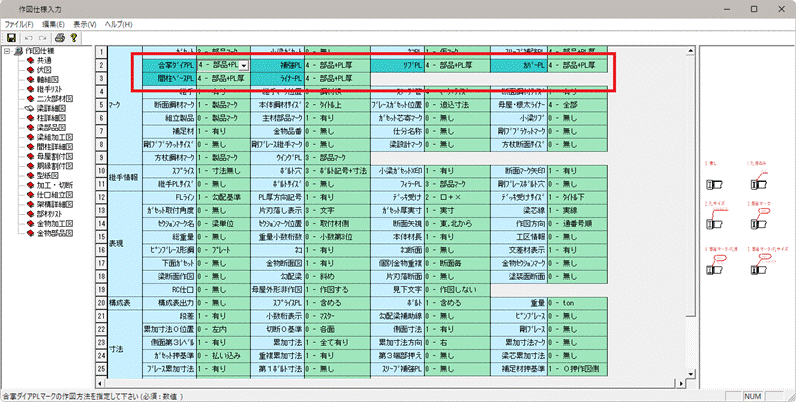Viewport: 796px width, 402px height.
Task: Collapse the 作図仕様 root tree node
Action: point(6,50)
